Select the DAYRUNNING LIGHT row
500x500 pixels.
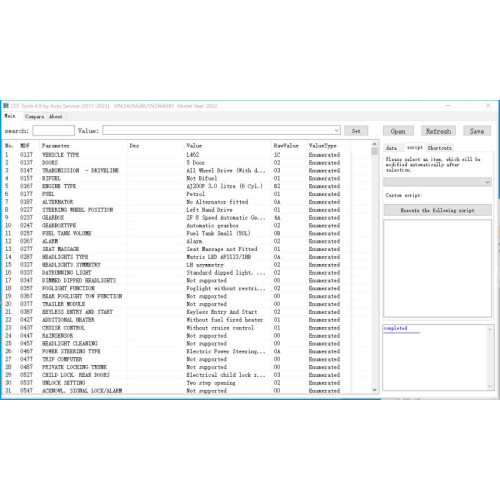tap(187, 273)
